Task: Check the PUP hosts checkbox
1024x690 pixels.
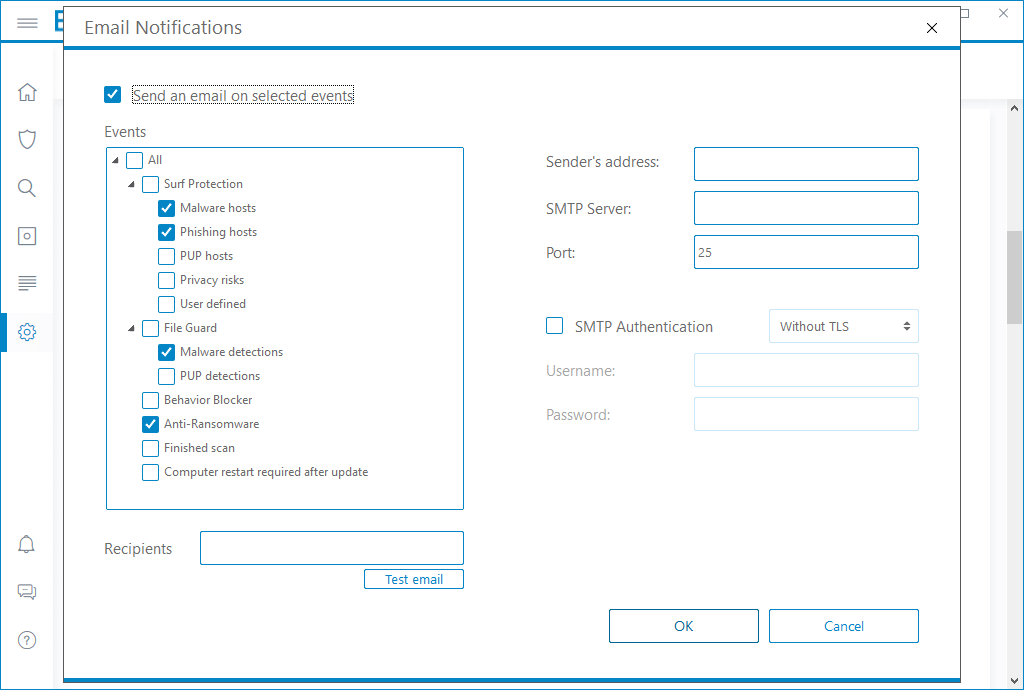Action: point(166,256)
